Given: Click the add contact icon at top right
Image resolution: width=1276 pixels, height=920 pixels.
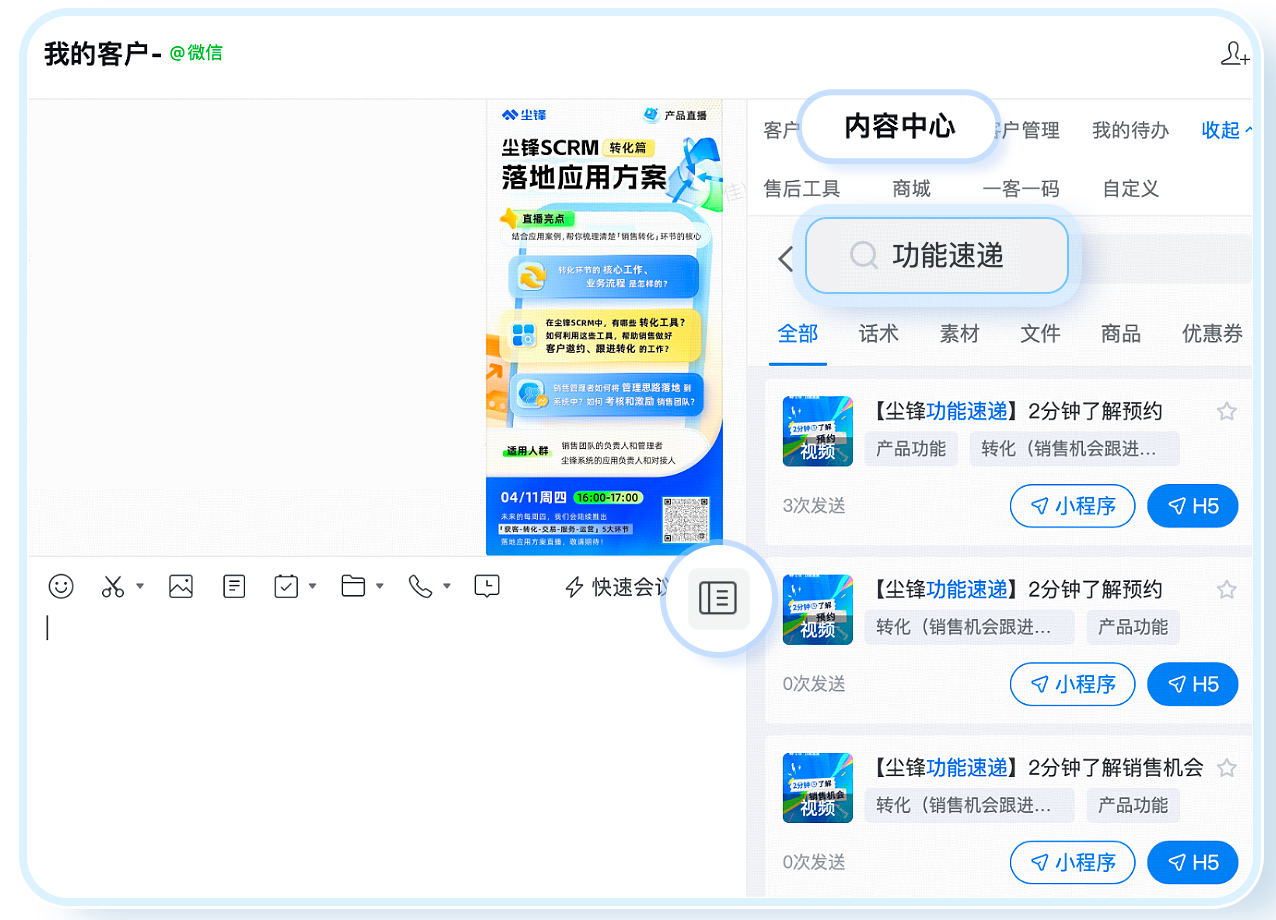Looking at the screenshot, I should pyautogui.click(x=1235, y=54).
